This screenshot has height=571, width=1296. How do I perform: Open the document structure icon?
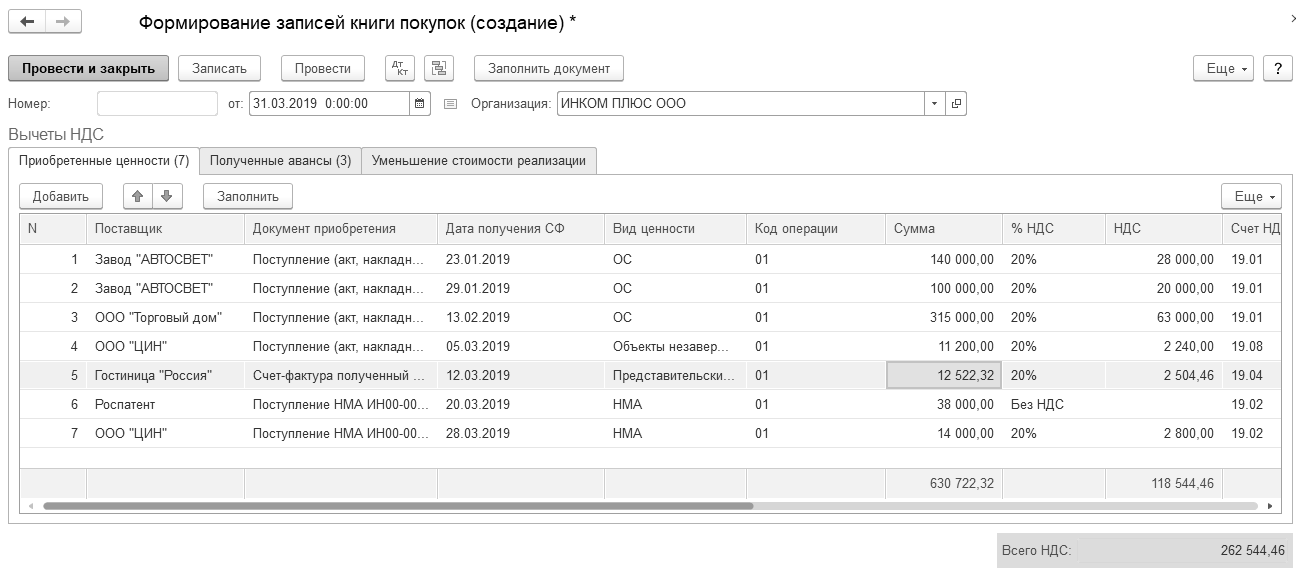(x=439, y=68)
